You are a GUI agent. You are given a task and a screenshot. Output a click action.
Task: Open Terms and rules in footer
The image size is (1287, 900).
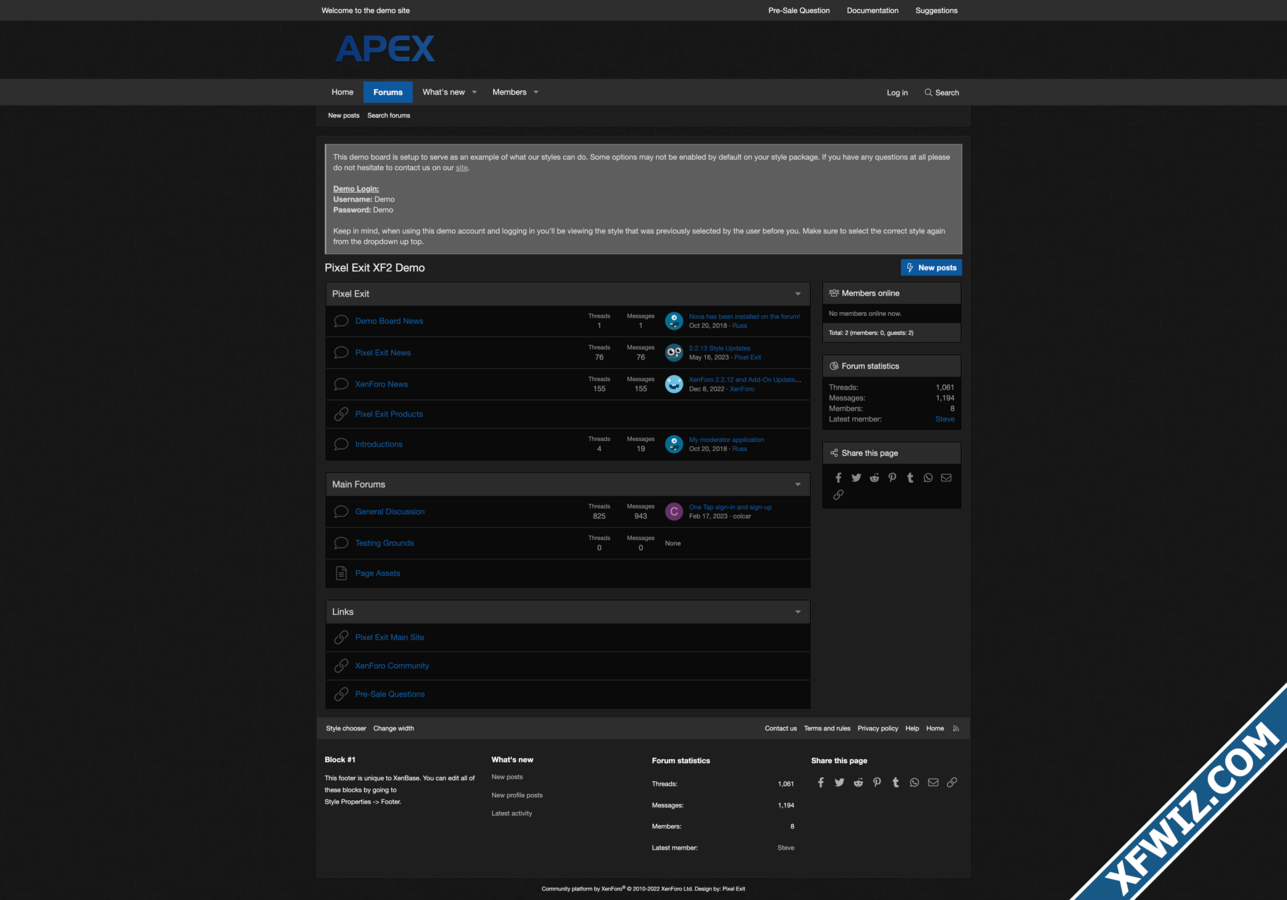click(827, 729)
